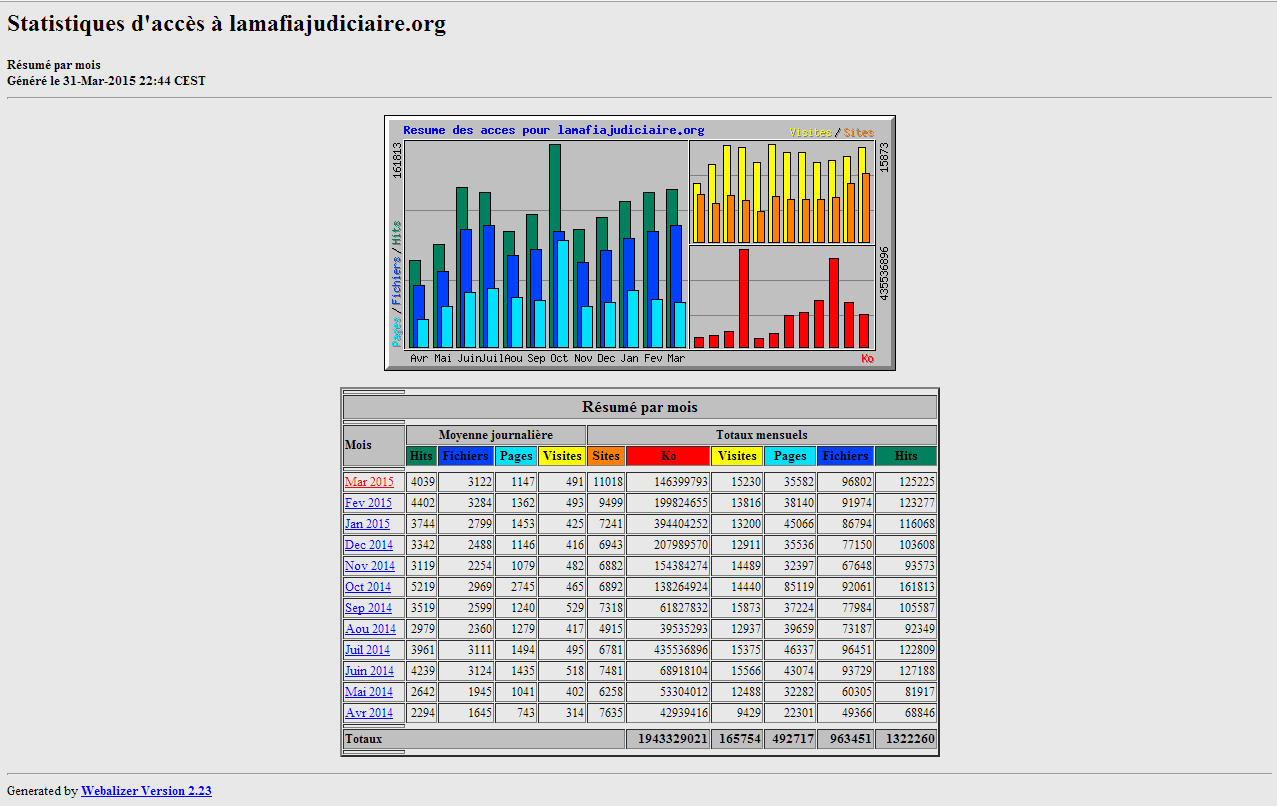Open the Juil 2014 statistics link
The height and width of the screenshot is (806, 1277).
pos(367,650)
